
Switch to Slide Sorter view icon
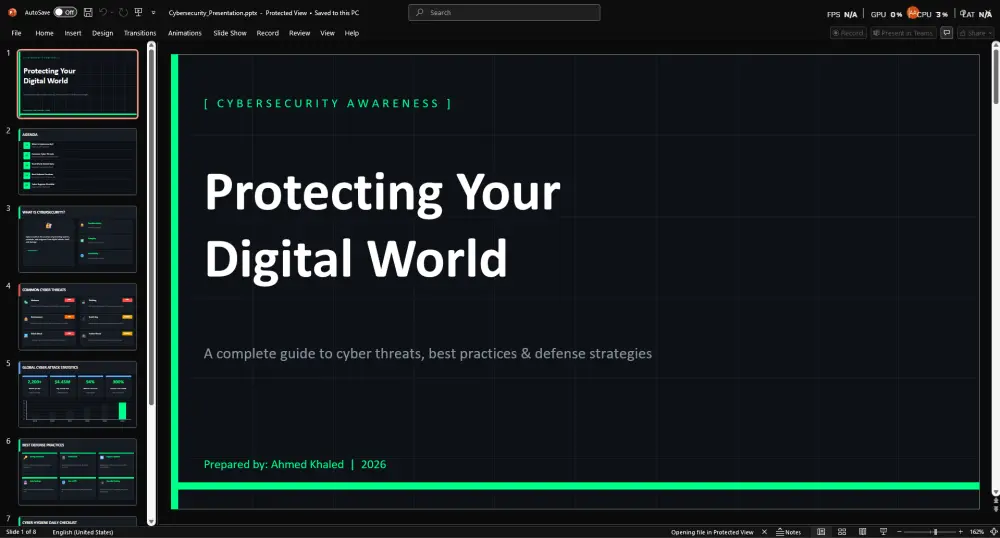(842, 532)
